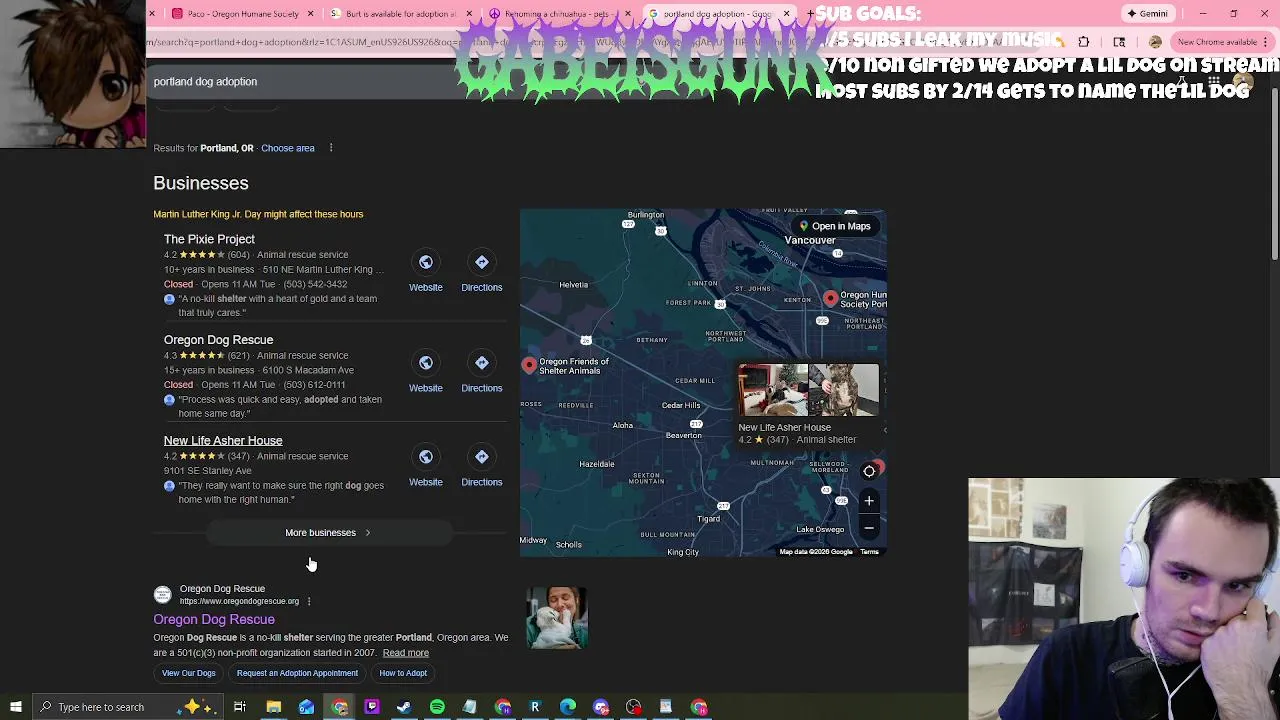Open options menu for oregondogrescue.org result
The image size is (1280, 720).
click(309, 601)
